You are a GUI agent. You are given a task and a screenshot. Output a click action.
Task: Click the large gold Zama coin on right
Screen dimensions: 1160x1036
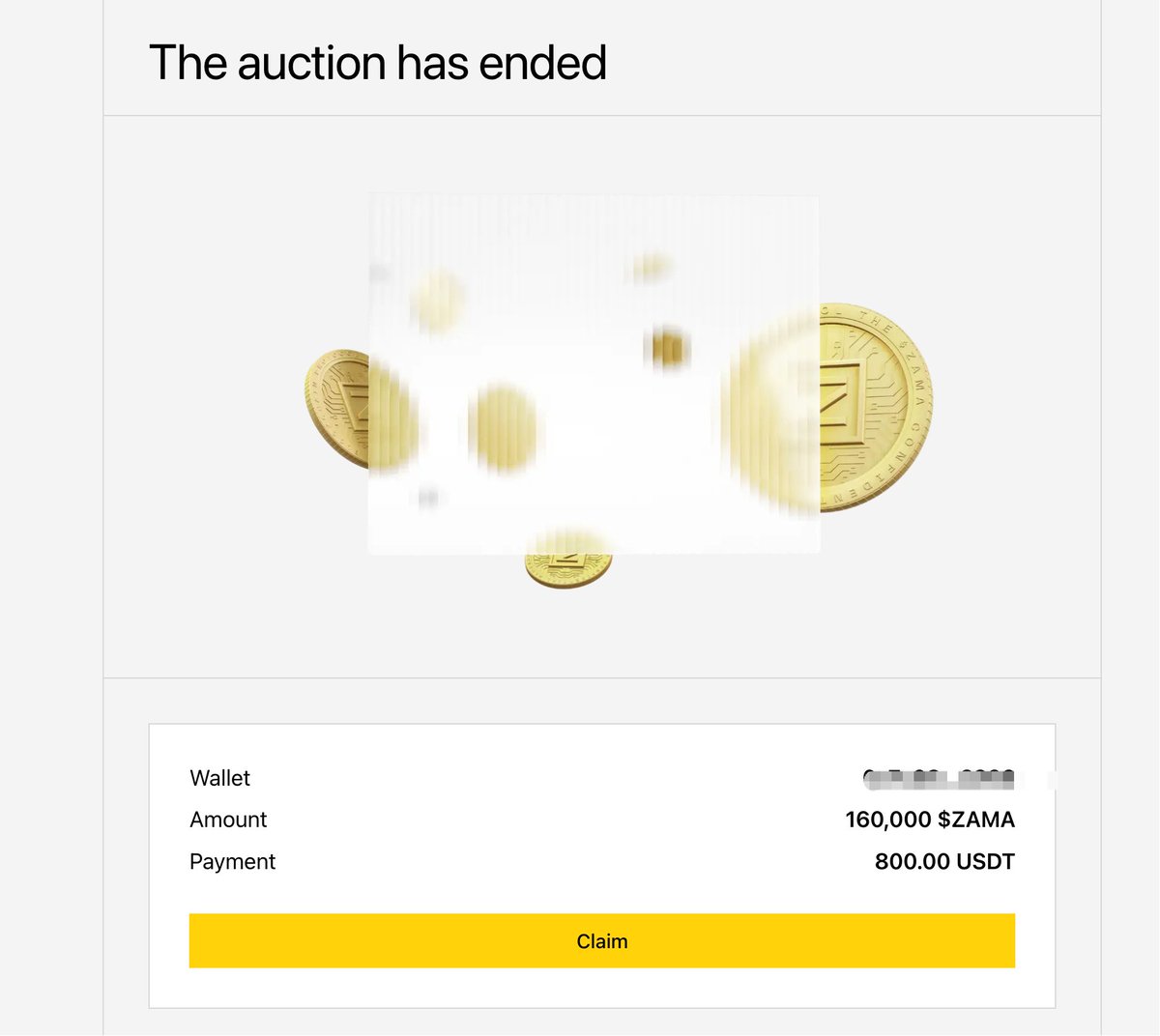tap(874, 407)
